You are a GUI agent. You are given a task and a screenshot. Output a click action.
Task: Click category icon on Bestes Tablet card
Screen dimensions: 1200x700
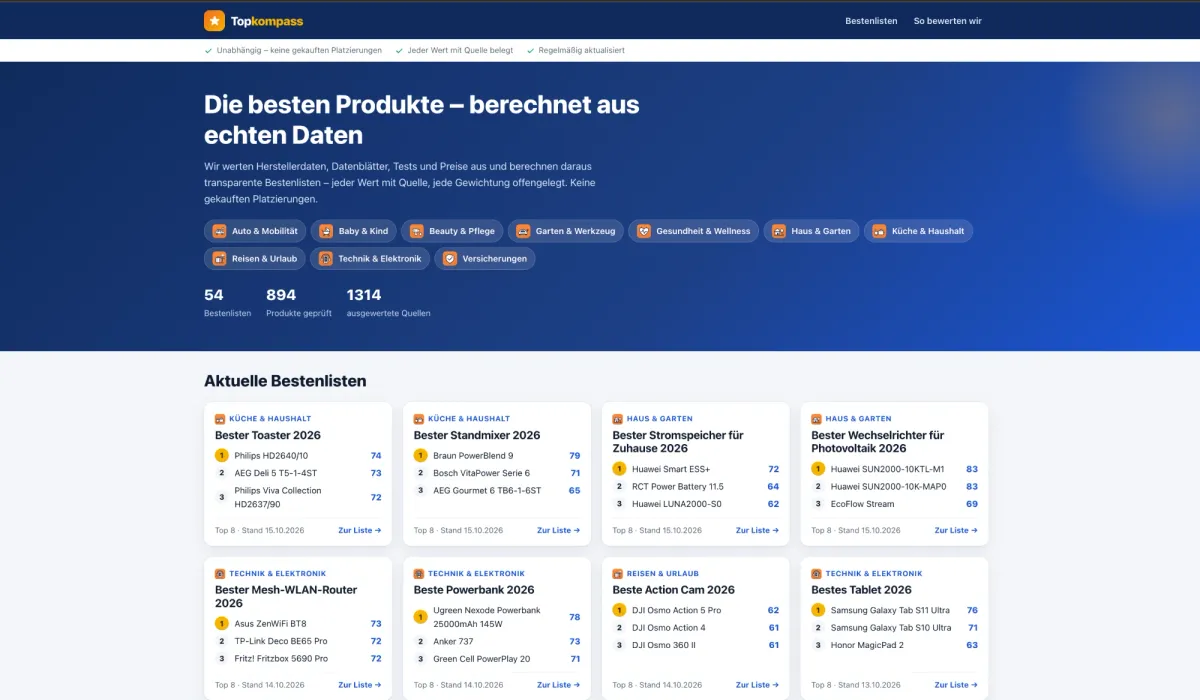(817, 574)
